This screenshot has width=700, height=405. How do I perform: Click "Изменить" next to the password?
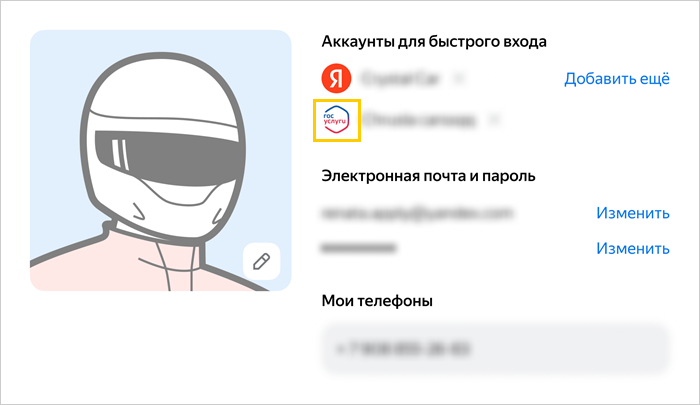633,248
